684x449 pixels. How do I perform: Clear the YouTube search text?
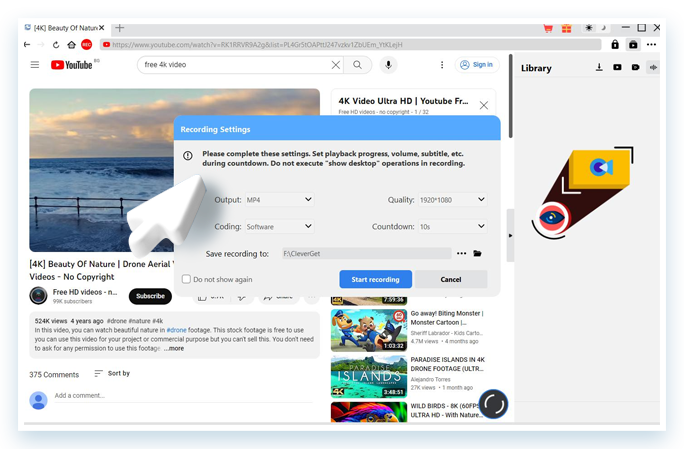pyautogui.click(x=335, y=65)
